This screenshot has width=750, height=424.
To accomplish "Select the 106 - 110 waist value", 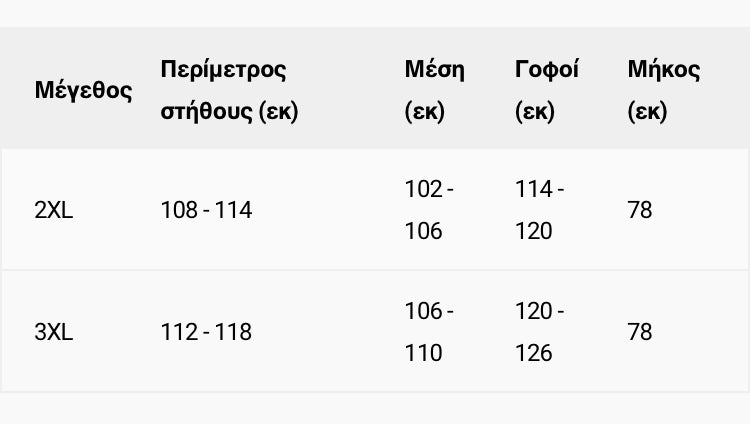I will click(429, 332).
